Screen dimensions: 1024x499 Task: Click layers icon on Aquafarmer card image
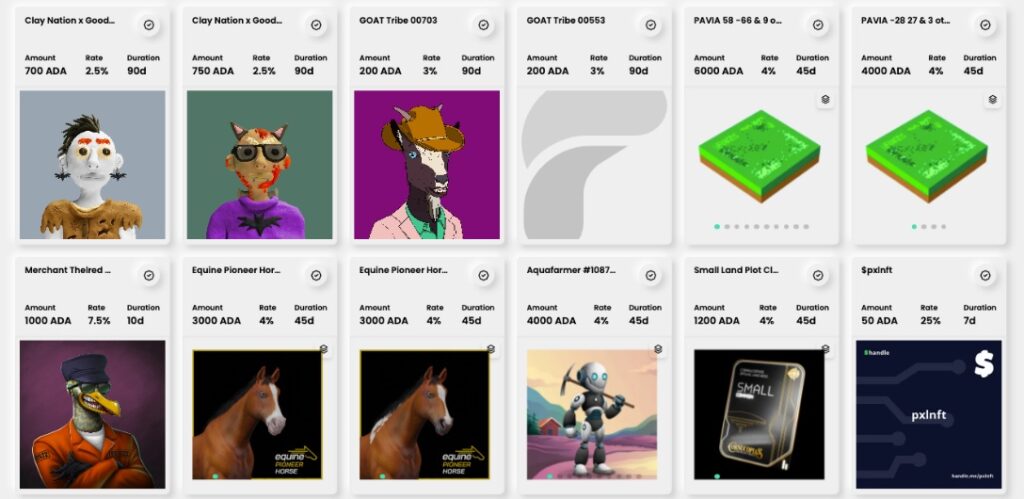click(x=658, y=349)
